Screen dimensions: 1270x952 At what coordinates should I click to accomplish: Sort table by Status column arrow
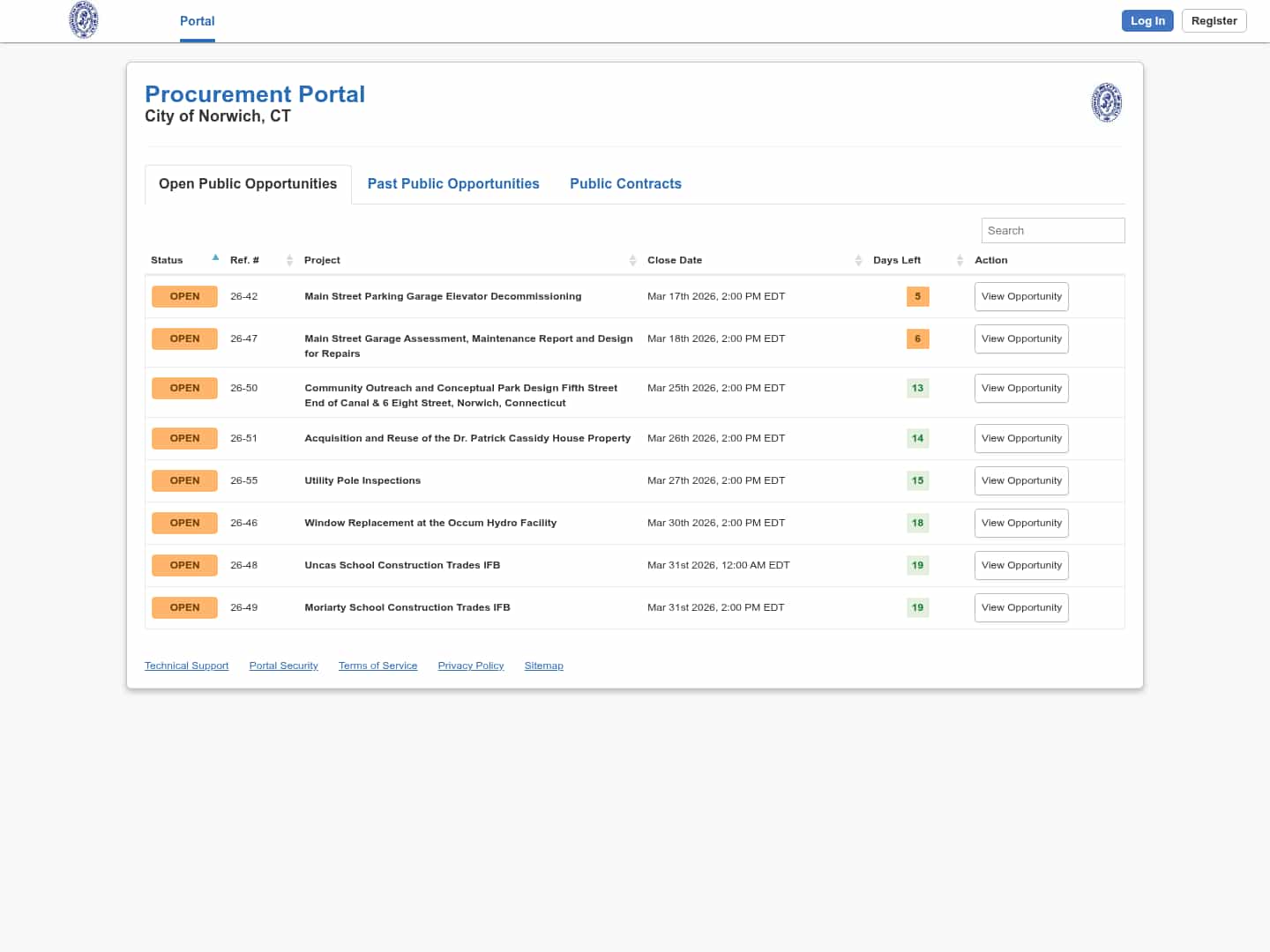coord(215,258)
